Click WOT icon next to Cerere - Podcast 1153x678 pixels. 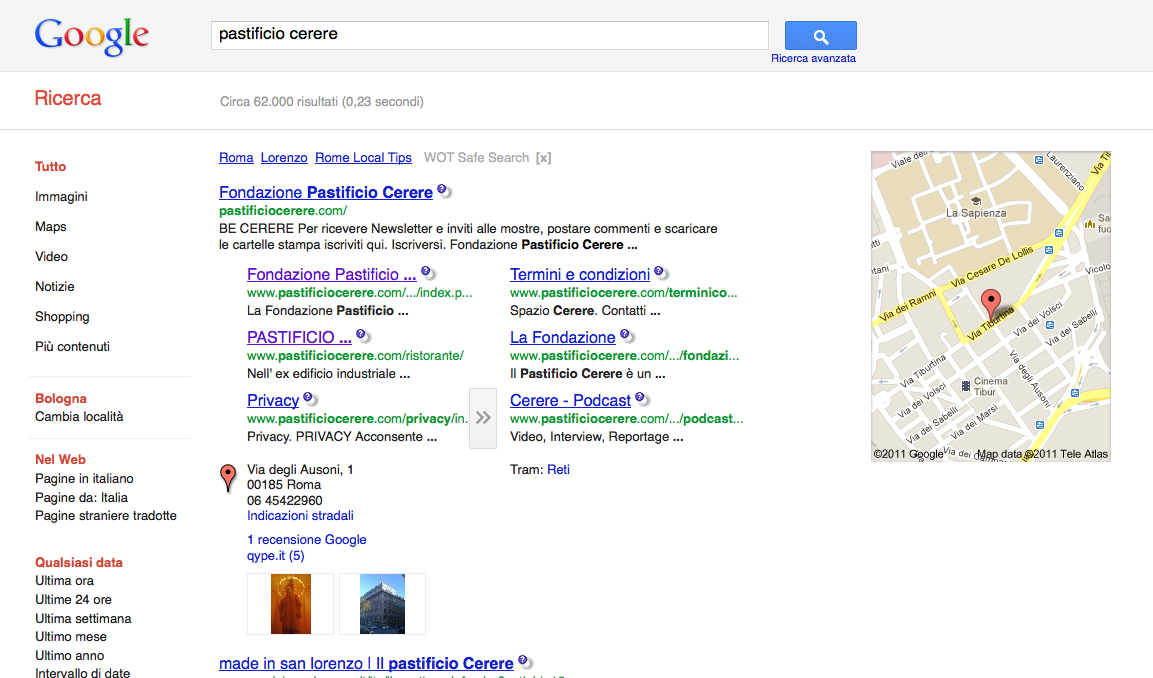click(x=643, y=399)
